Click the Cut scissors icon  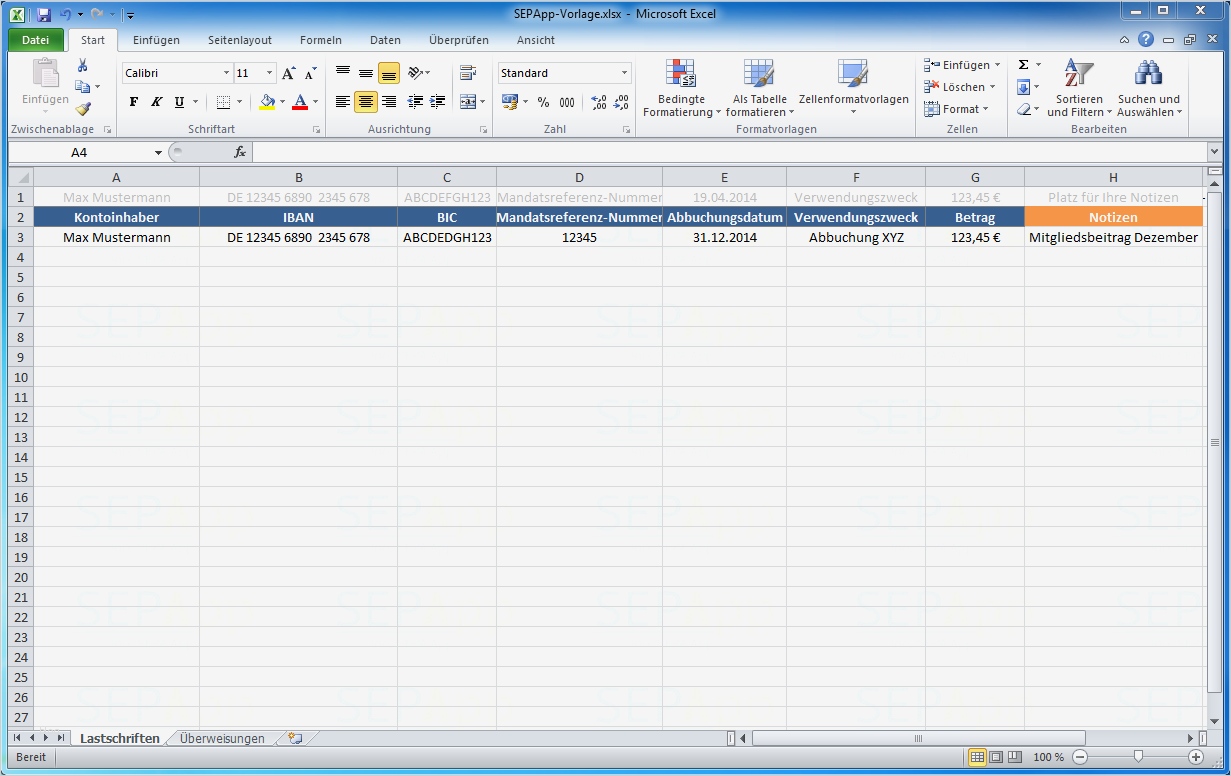click(83, 66)
